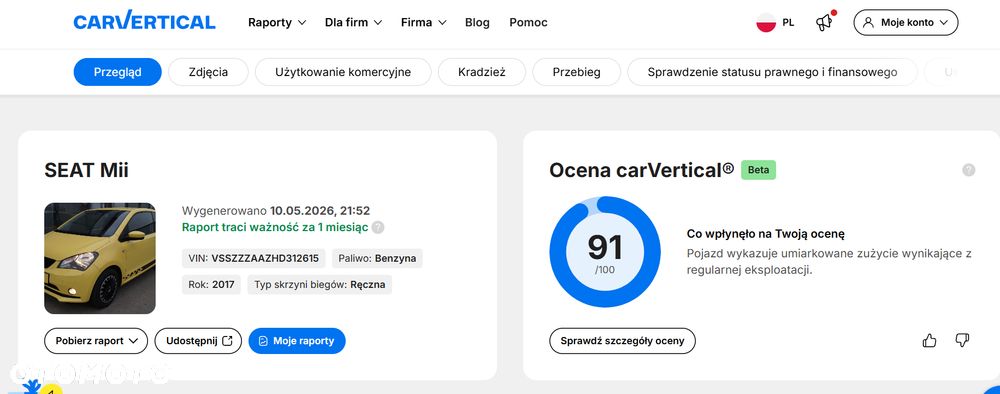Open the Raporty dropdown menu
Viewport: 1000px width, 394px height.
pos(277,22)
